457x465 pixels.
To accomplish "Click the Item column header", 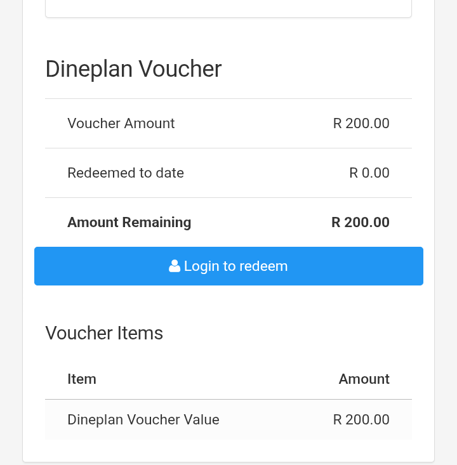I will 82,379.
